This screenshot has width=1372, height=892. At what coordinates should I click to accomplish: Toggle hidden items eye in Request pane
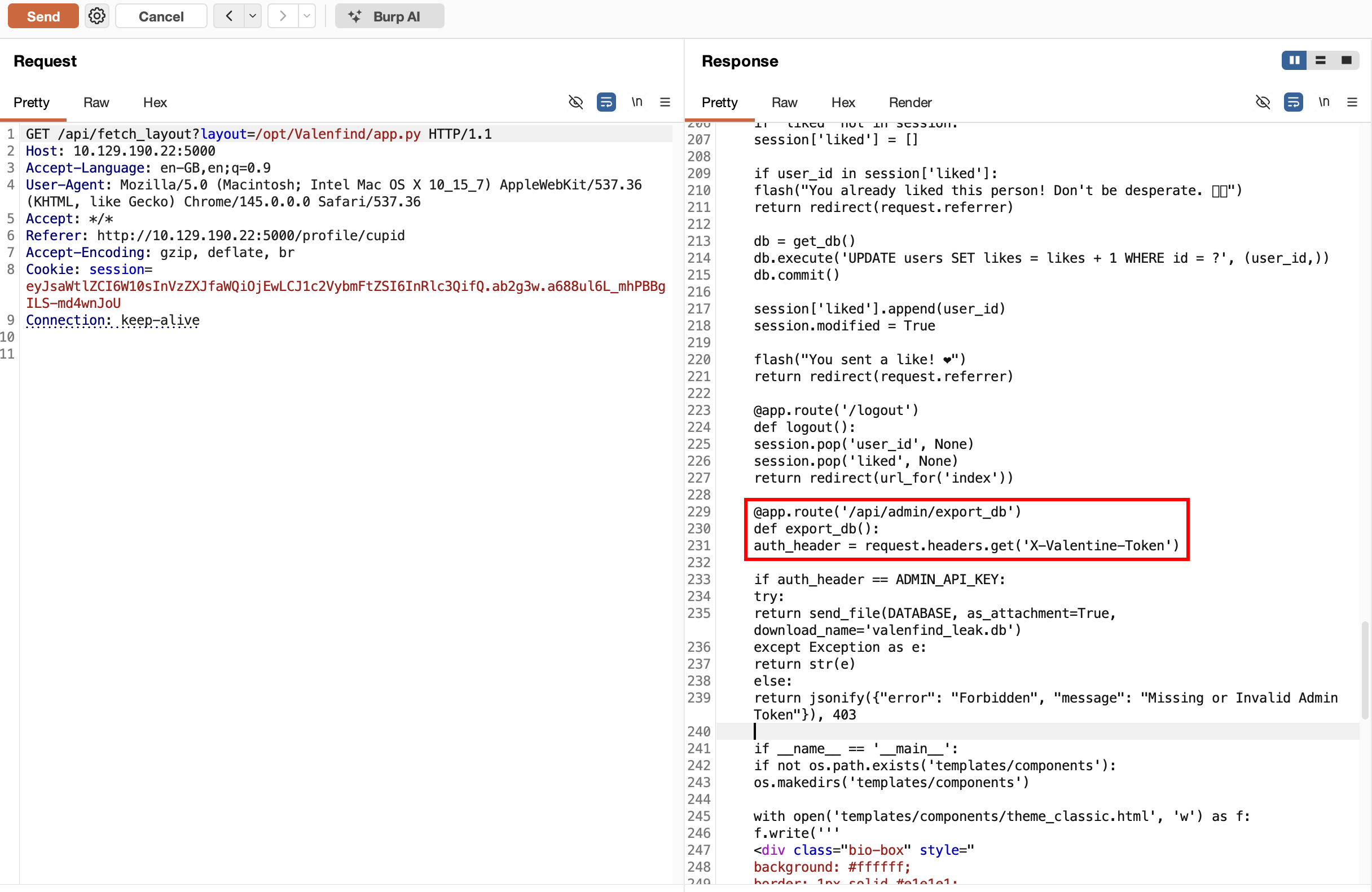point(575,102)
